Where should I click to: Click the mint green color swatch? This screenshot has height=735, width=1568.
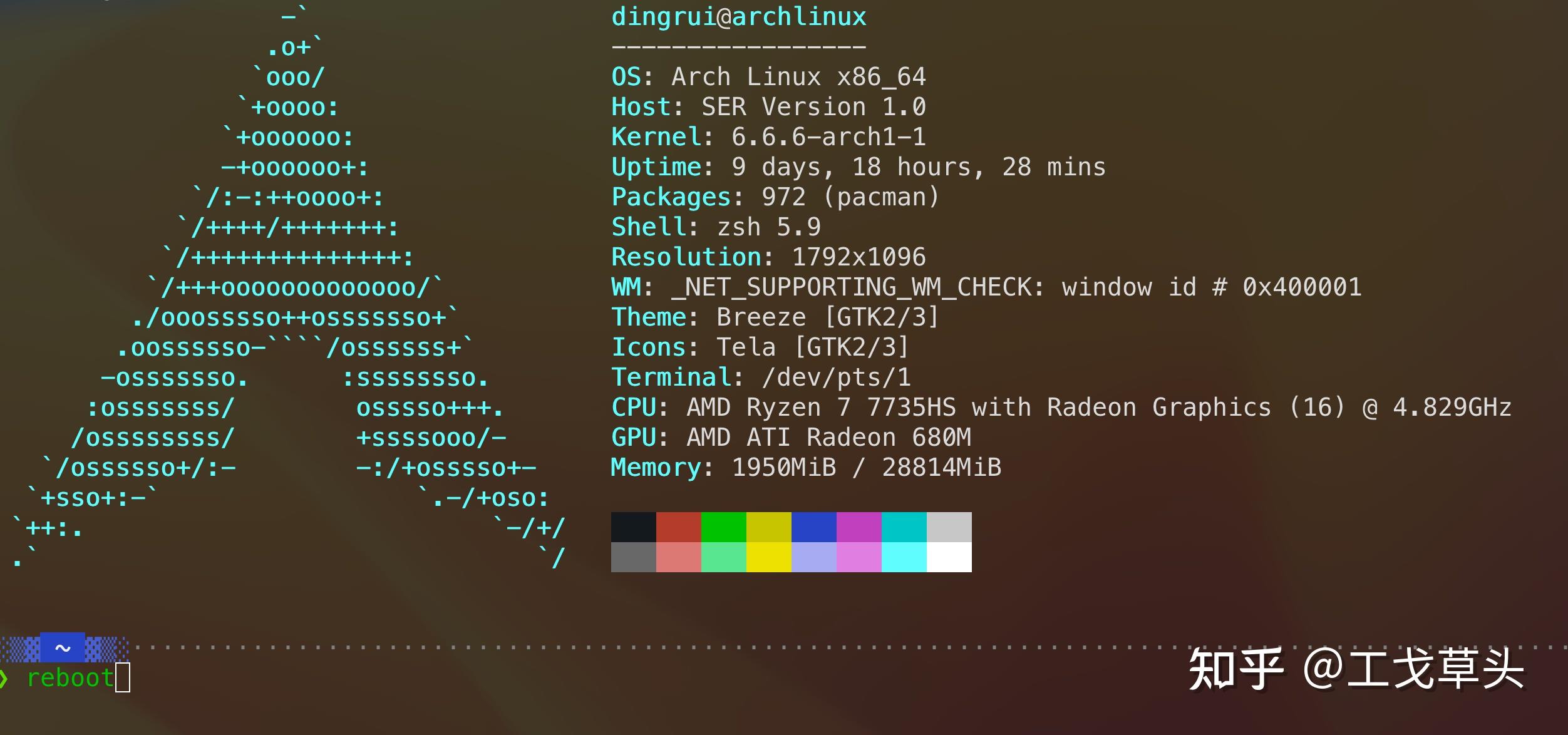724,557
